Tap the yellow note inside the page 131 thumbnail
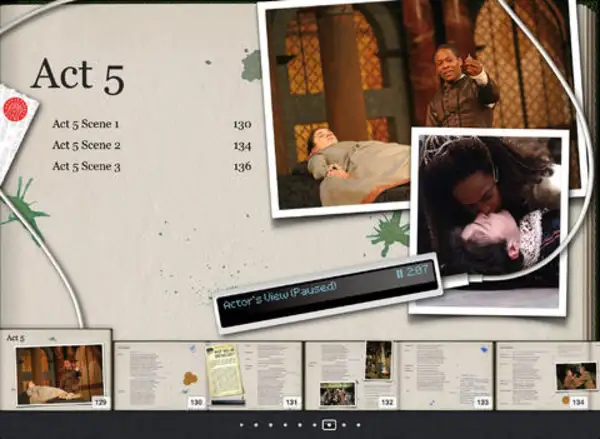This screenshot has height=439, width=600. click(x=224, y=370)
